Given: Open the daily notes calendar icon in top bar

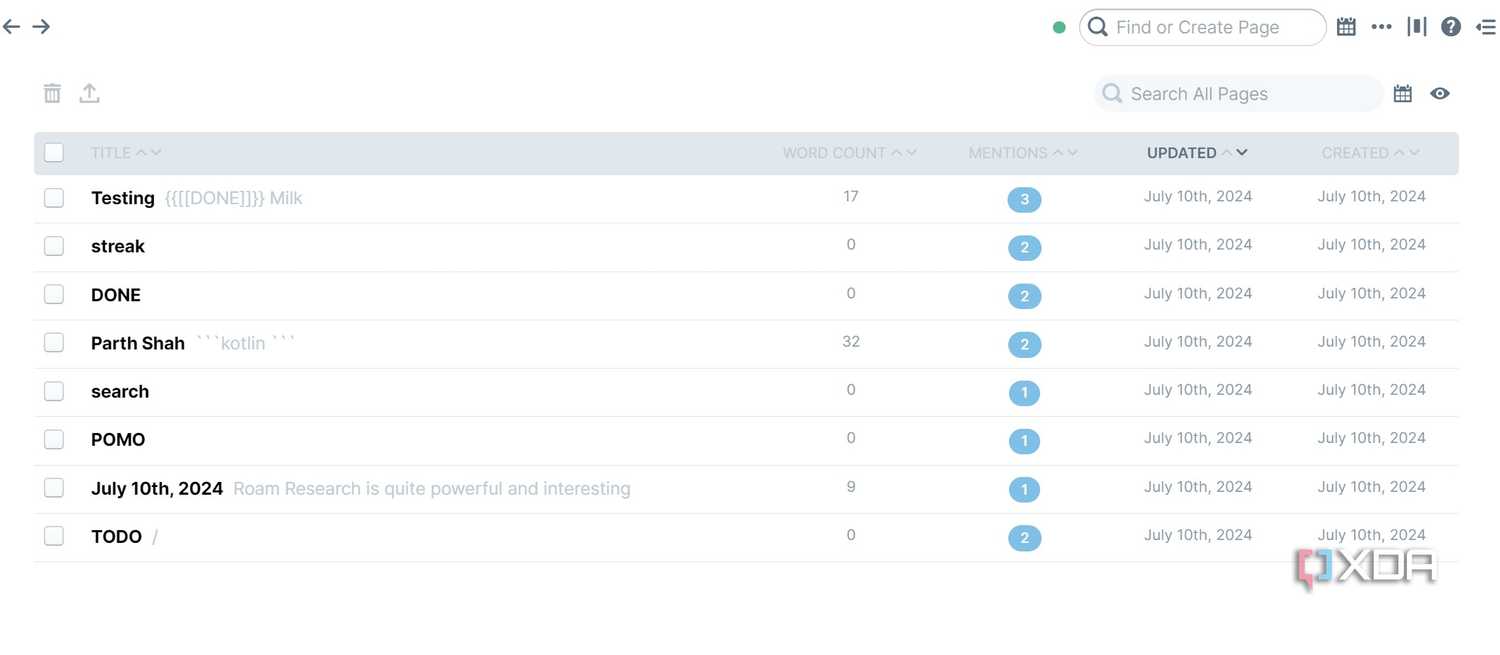Looking at the screenshot, I should [1346, 27].
